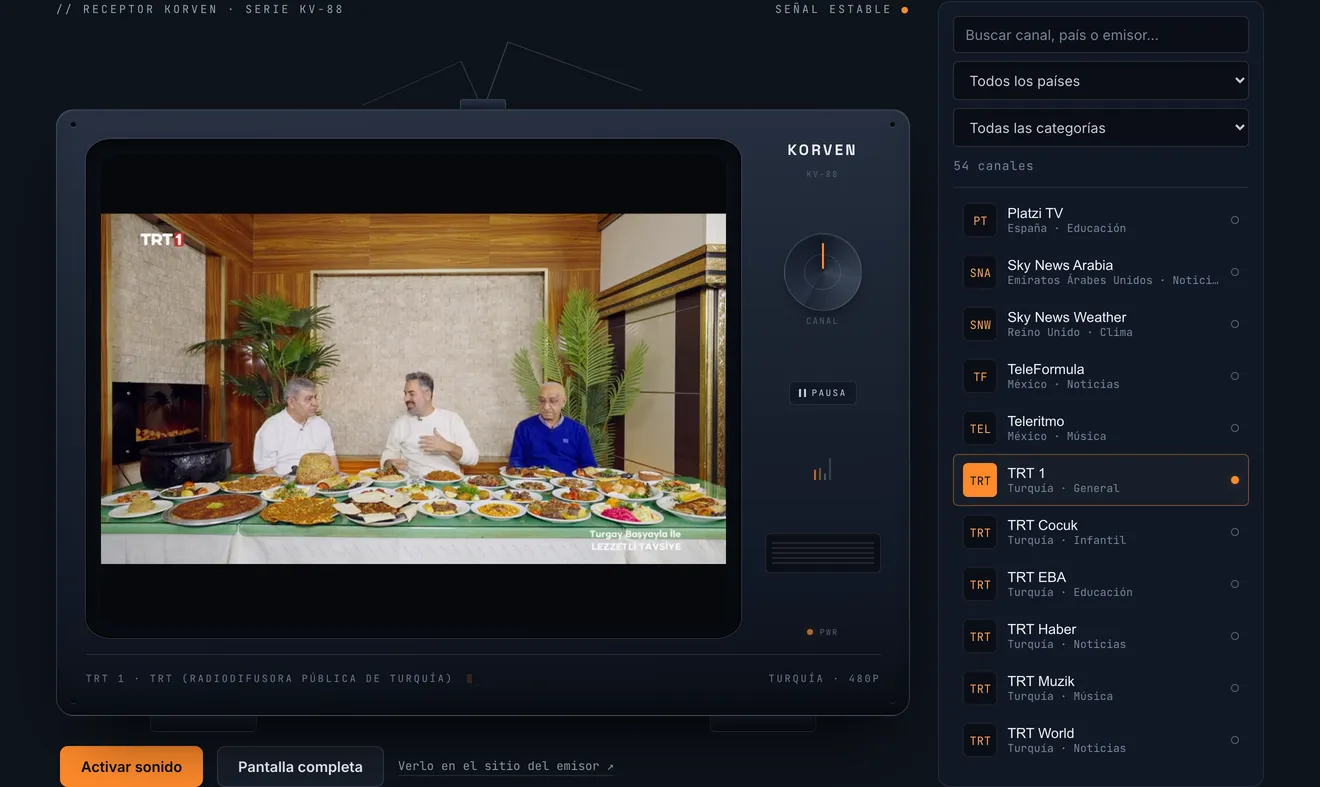Open the Todas las categorías dropdown
Image resolution: width=1320 pixels, height=787 pixels.
pyautogui.click(x=1101, y=128)
